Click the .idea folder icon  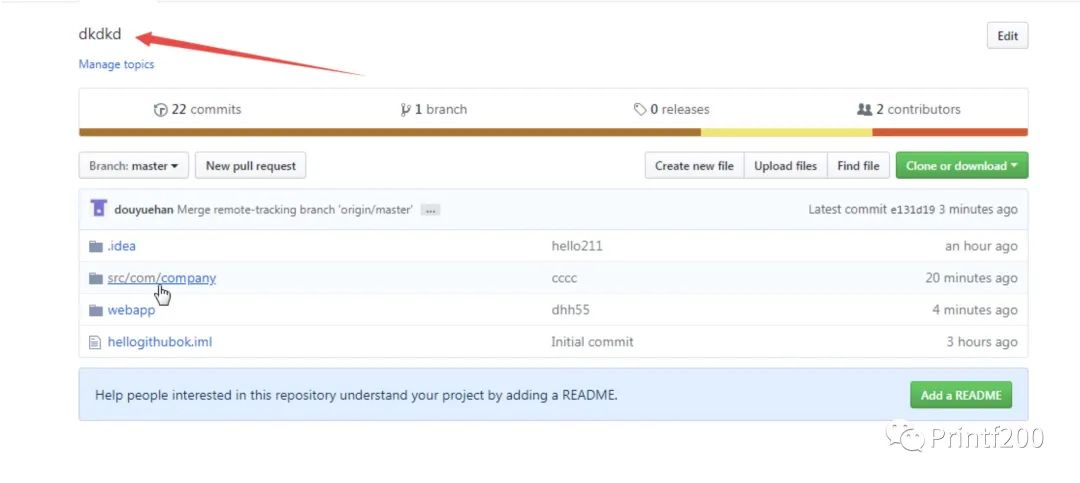click(x=96, y=246)
